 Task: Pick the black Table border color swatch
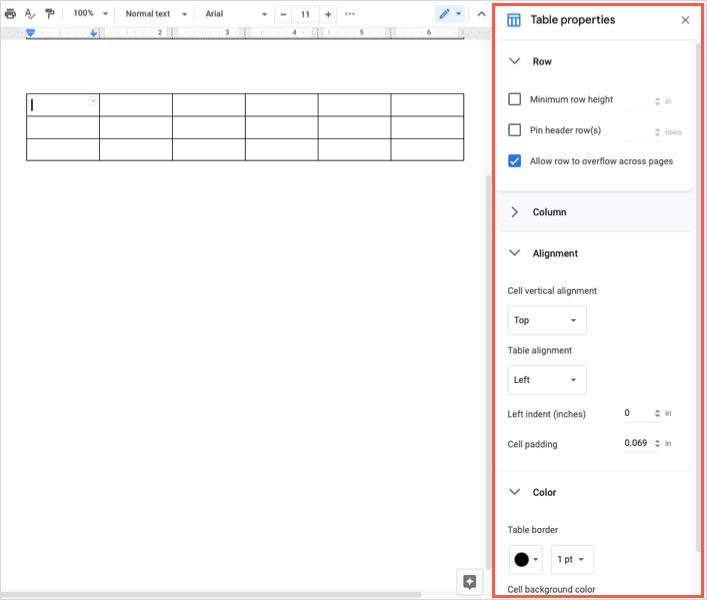[x=525, y=559]
